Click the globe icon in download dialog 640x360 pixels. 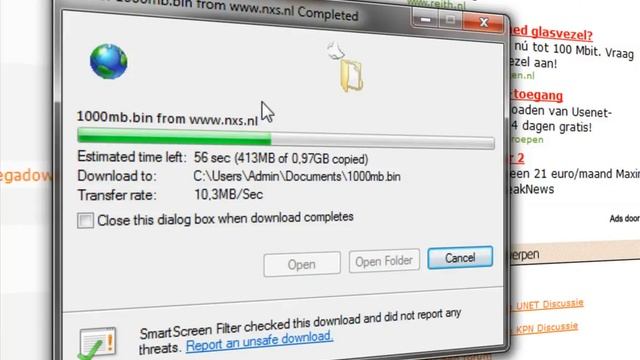click(109, 61)
